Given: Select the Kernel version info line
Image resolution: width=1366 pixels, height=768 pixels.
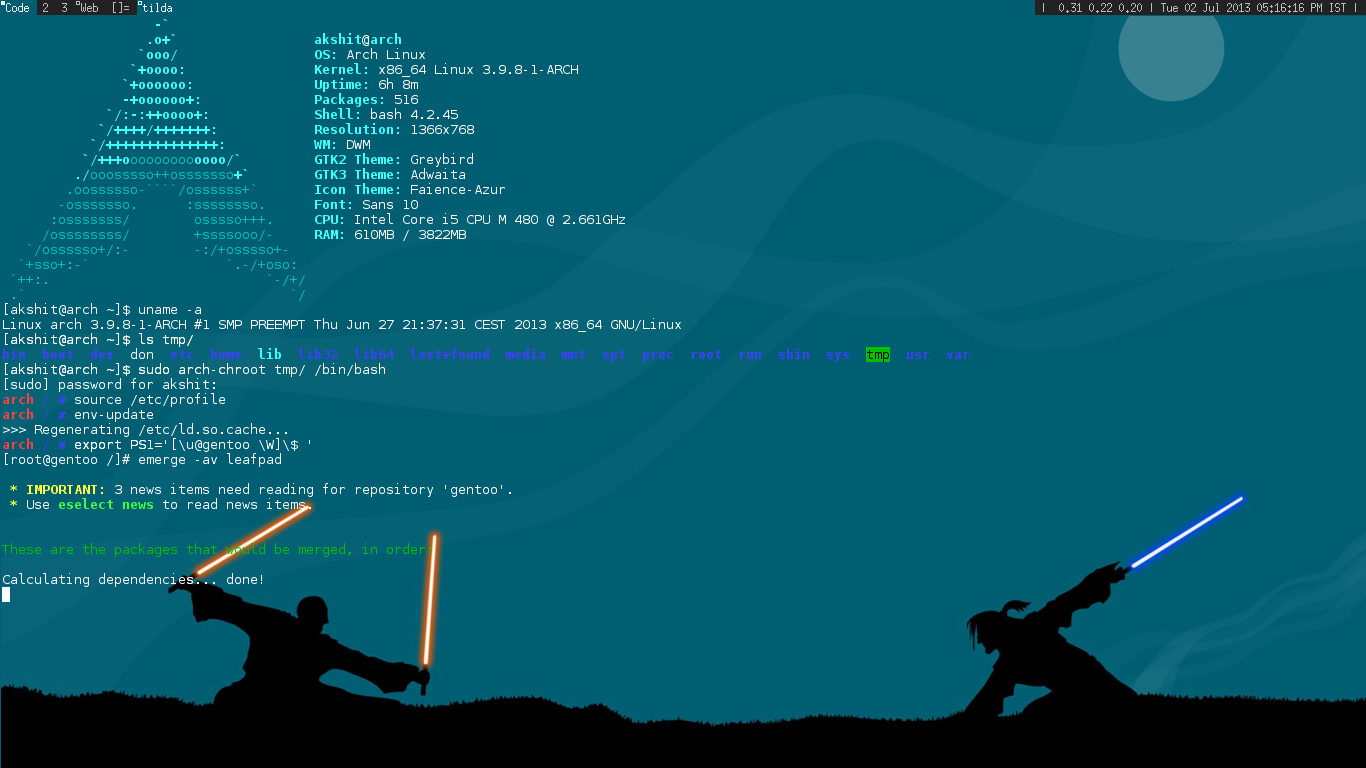Looking at the screenshot, I should (x=446, y=70).
